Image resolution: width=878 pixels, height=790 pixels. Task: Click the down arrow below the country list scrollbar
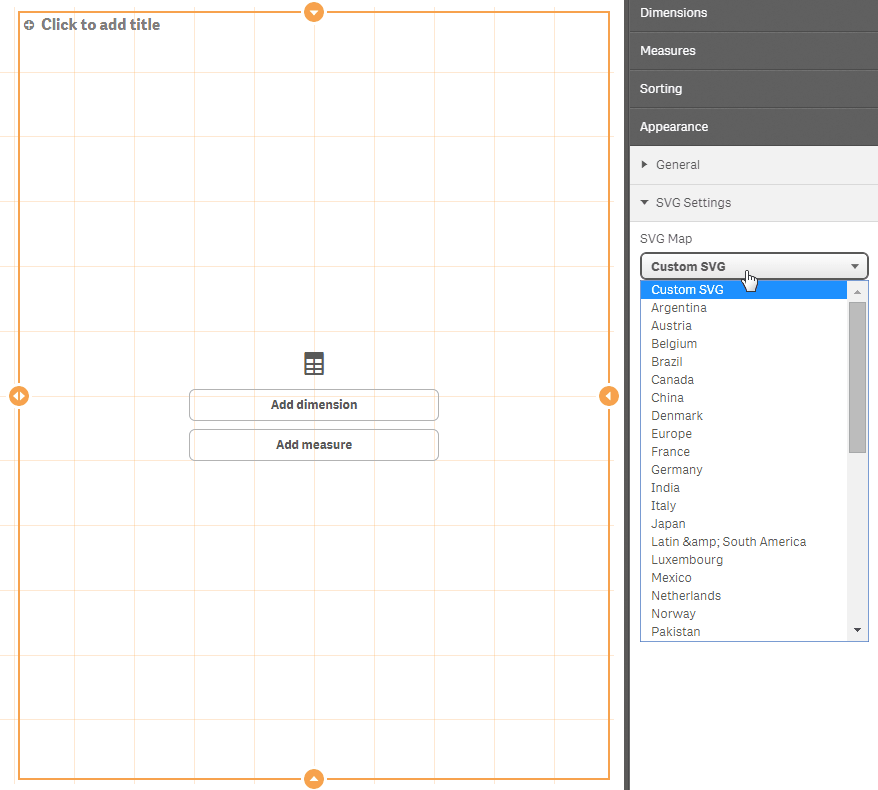click(x=858, y=629)
